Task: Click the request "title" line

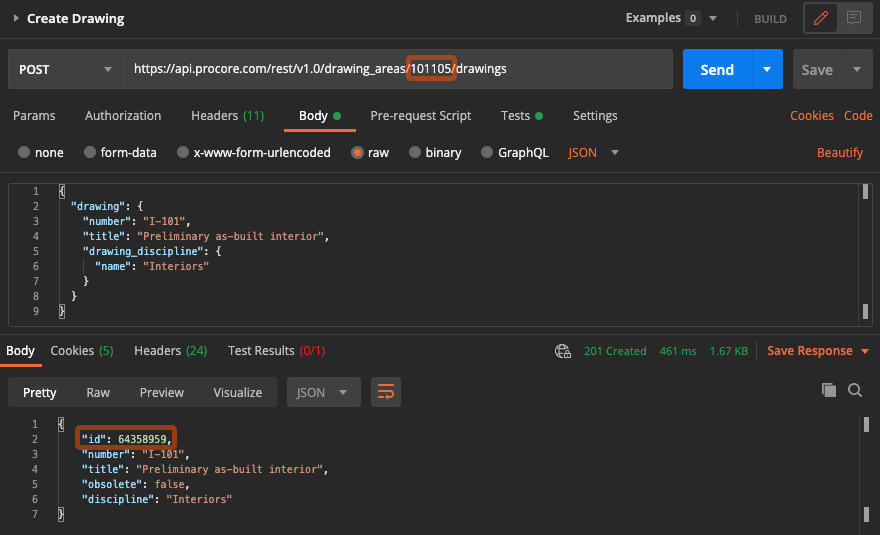Action: click(x=205, y=236)
